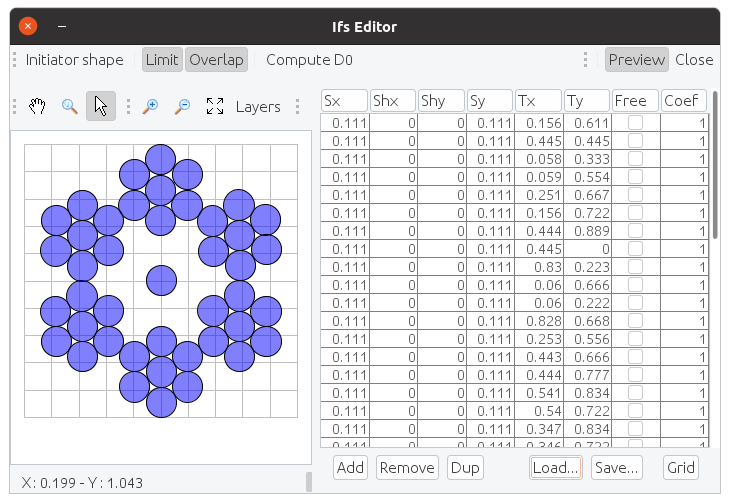This screenshot has height=503, width=730.
Task: Open the Load... dialog
Action: [555, 468]
